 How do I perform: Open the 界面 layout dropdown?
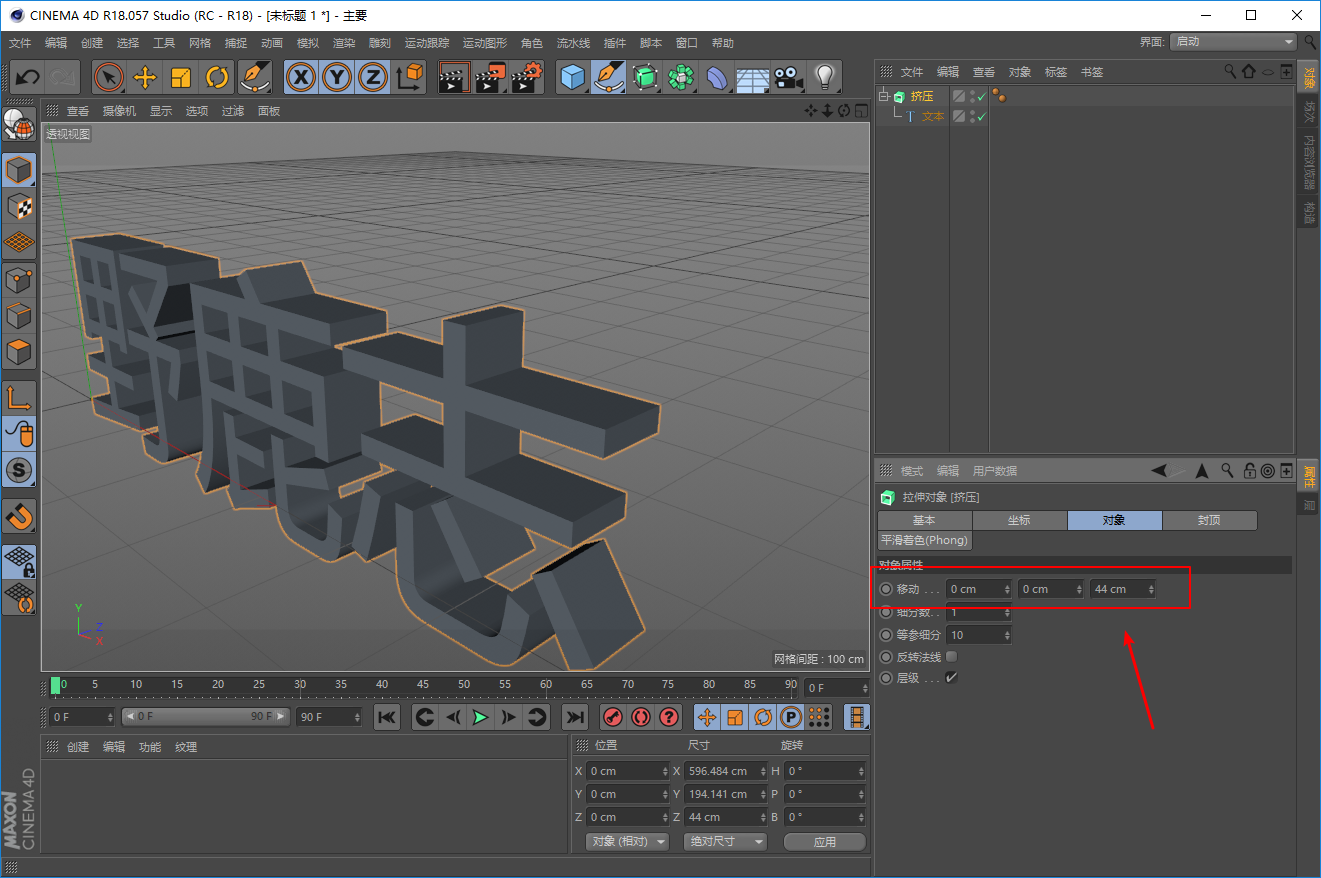[x=1234, y=42]
